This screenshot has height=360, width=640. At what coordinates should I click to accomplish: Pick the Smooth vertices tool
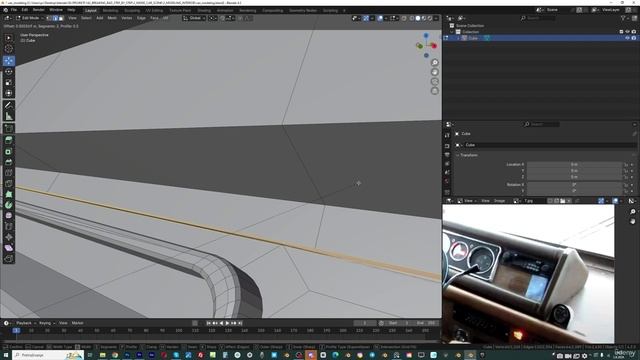pos(9,216)
